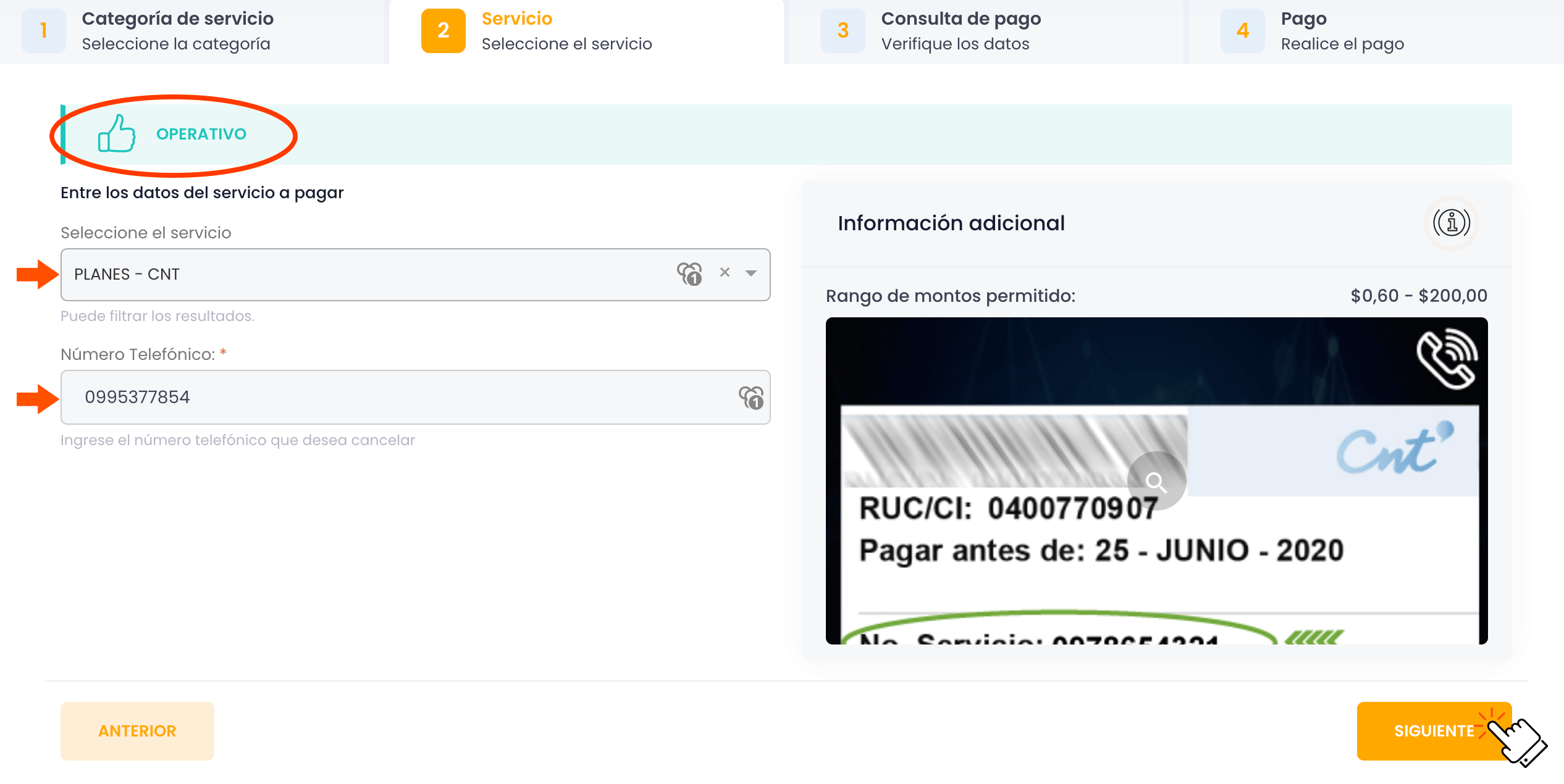
Task: Click the thumbs-up Operativo status icon
Action: [116, 133]
